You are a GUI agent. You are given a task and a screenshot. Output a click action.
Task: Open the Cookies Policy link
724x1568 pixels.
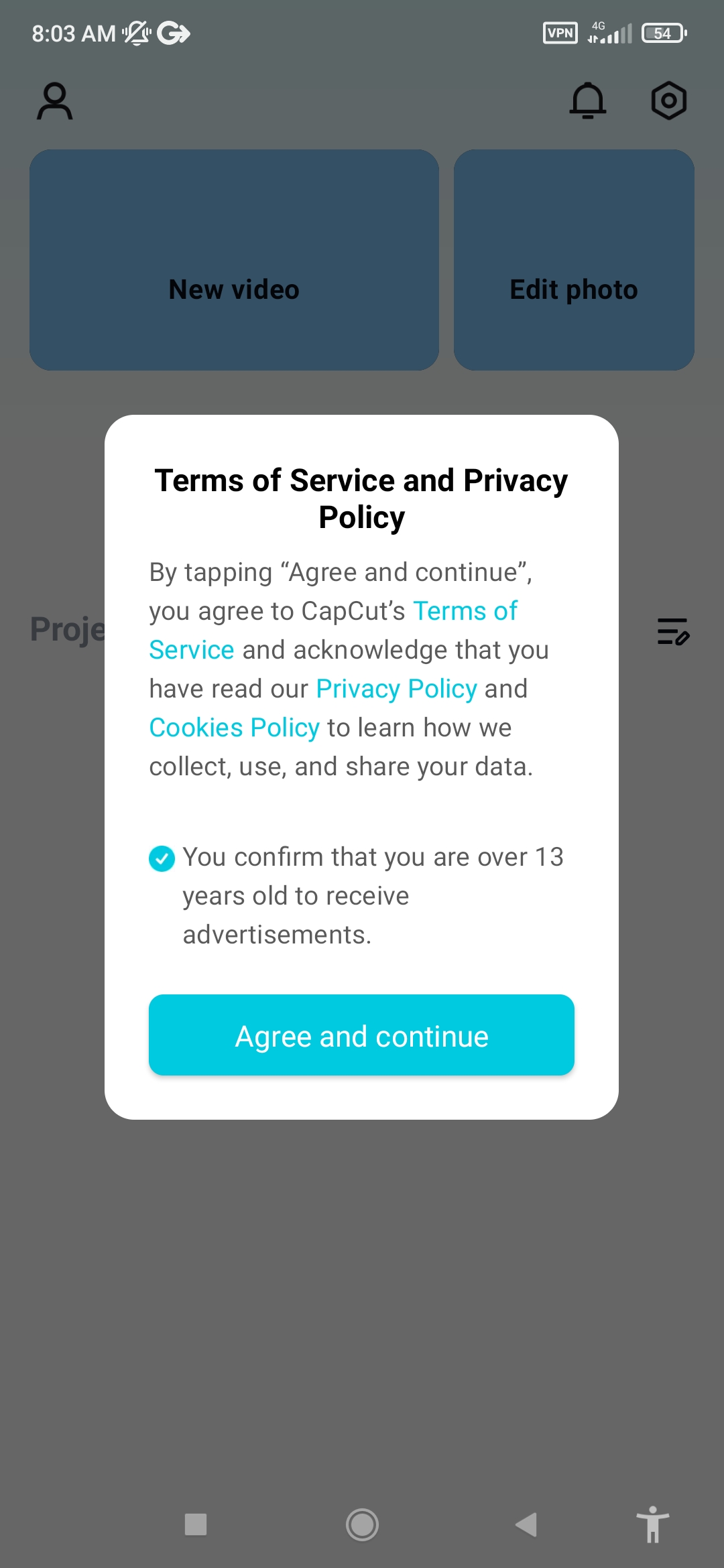(234, 728)
